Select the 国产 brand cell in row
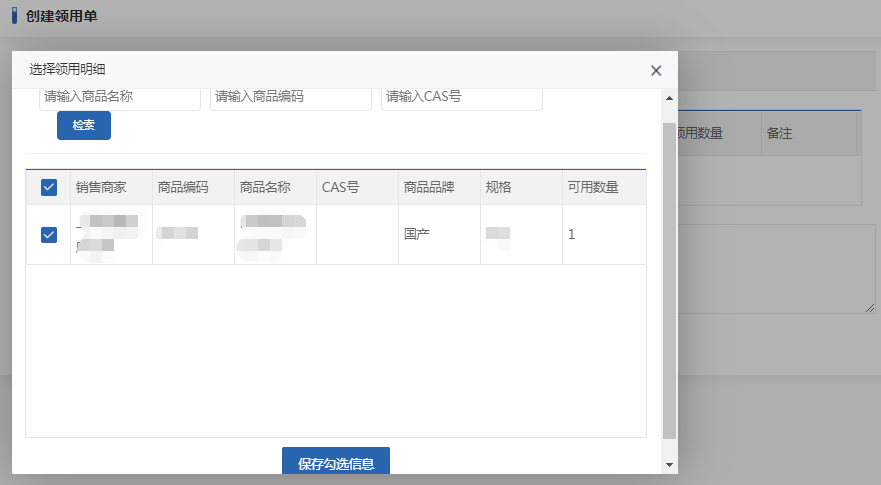Image resolution: width=881 pixels, height=485 pixels. pos(417,234)
